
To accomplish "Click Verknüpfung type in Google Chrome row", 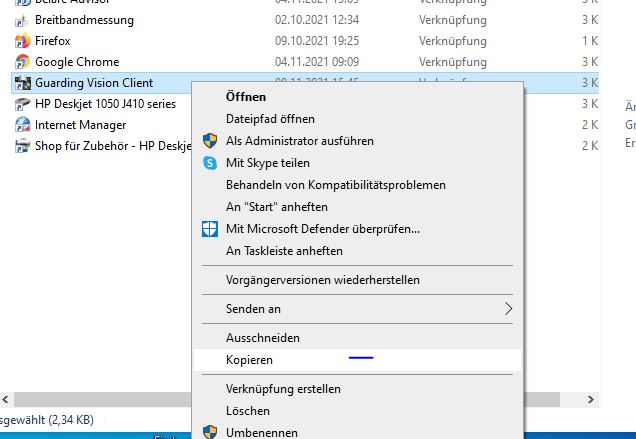I will point(453,62).
